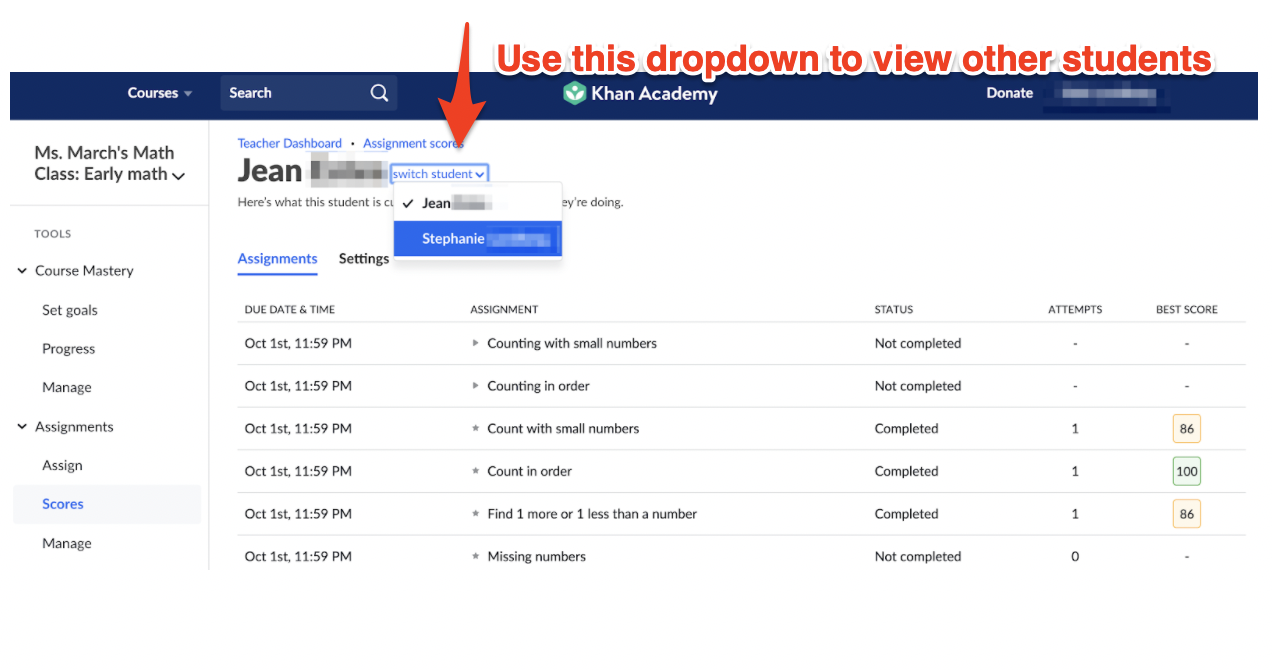Click the search magnifying glass icon
The width and height of the screenshot is (1272, 670).
click(379, 93)
